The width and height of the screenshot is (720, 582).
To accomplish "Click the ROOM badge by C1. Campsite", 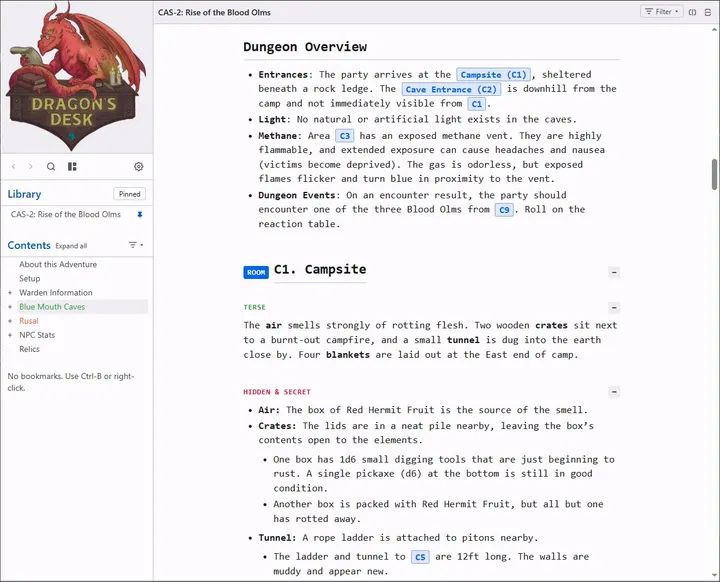I will [256, 272].
